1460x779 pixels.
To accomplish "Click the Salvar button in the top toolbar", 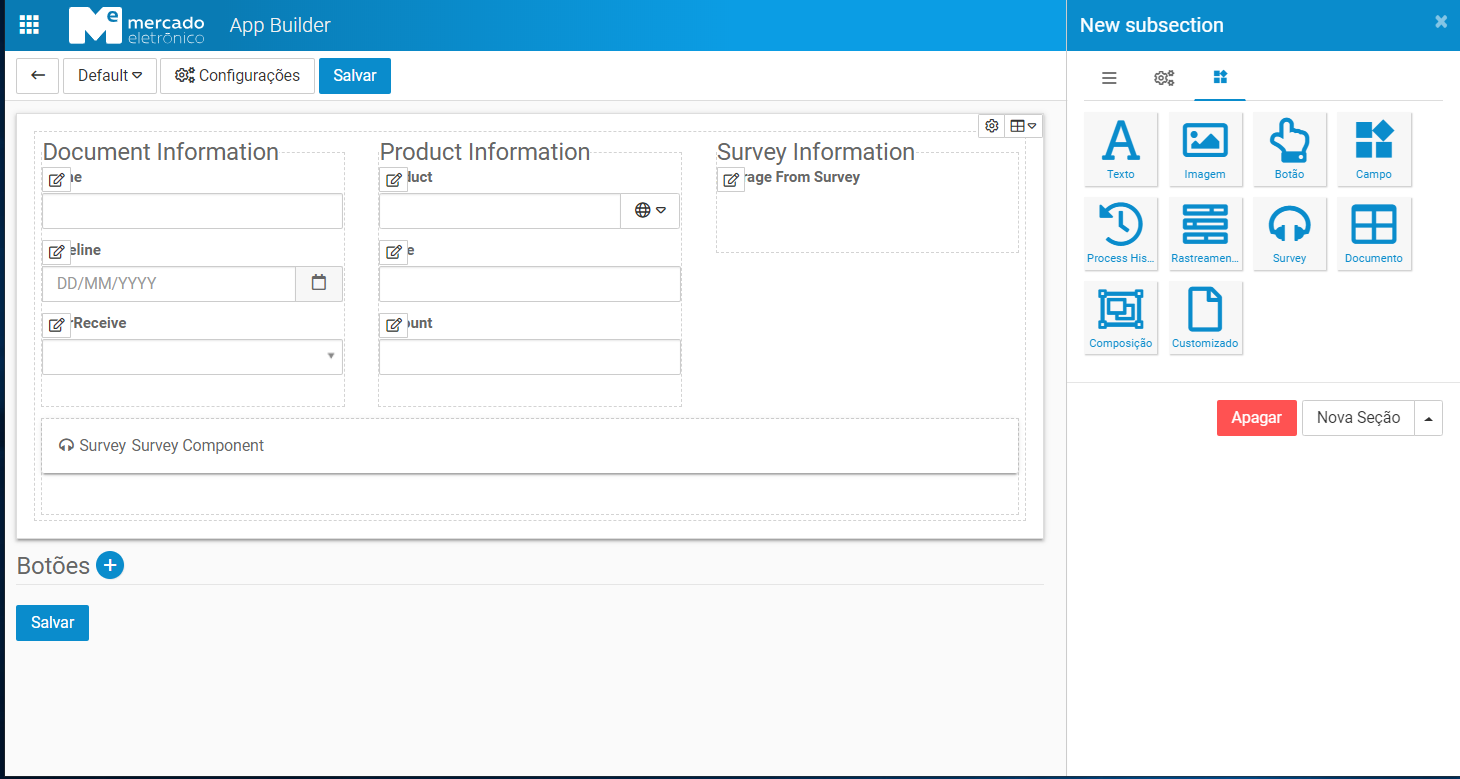I will [x=354, y=76].
